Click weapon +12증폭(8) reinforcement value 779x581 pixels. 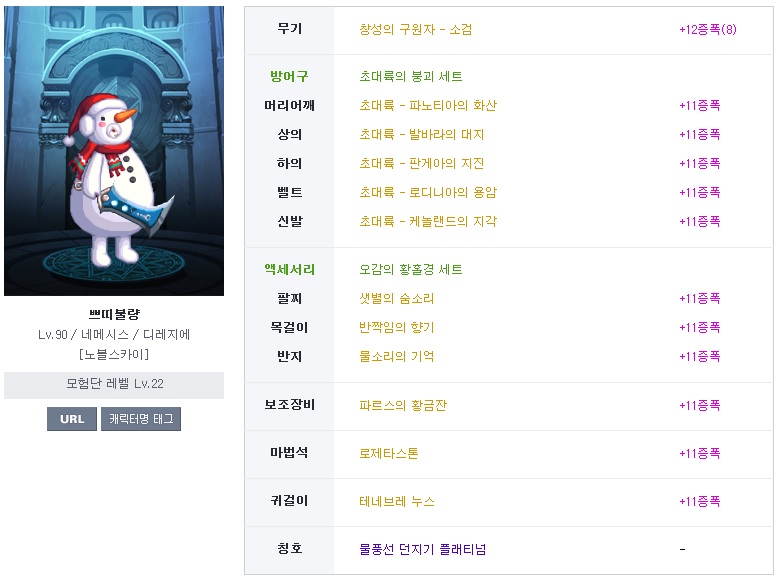(x=707, y=29)
